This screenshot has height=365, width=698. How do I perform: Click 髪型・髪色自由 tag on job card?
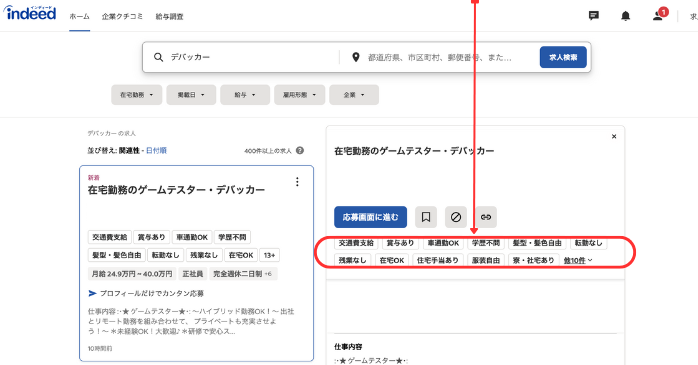pyautogui.click(x=117, y=255)
